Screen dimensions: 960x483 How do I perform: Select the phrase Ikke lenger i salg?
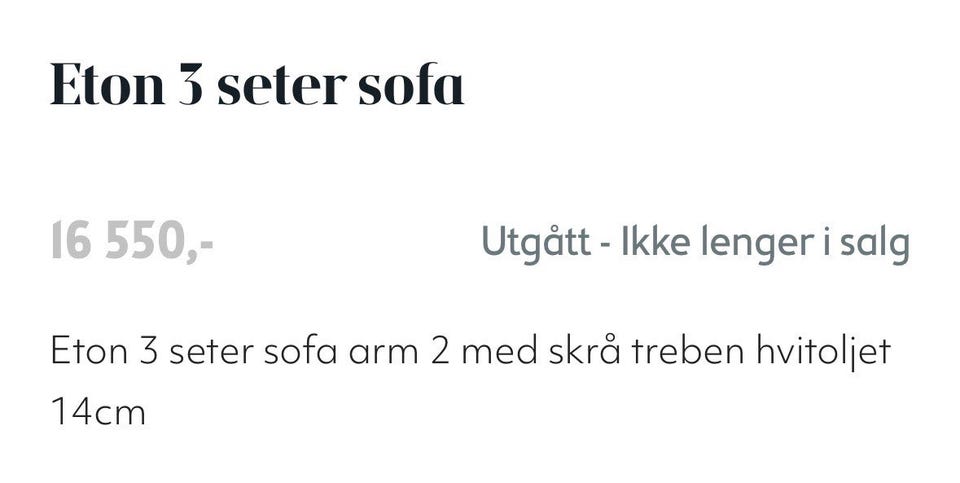[766, 244]
